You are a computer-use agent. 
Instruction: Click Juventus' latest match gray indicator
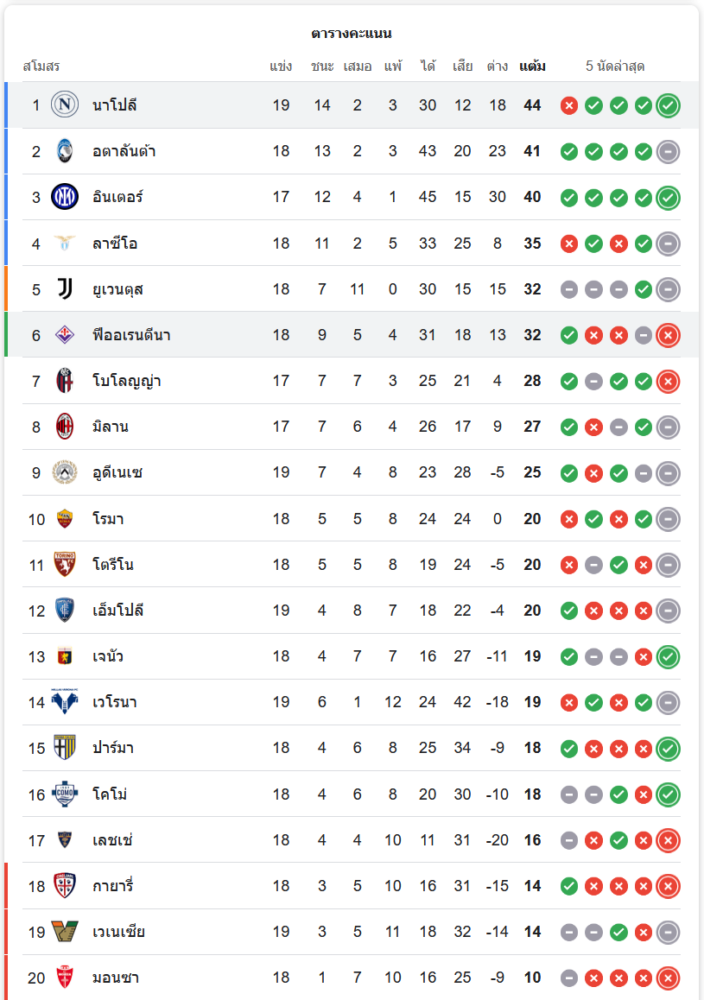[668, 289]
